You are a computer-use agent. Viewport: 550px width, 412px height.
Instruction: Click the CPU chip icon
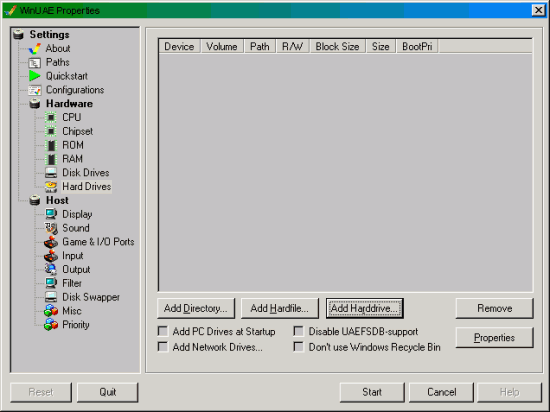(51, 117)
